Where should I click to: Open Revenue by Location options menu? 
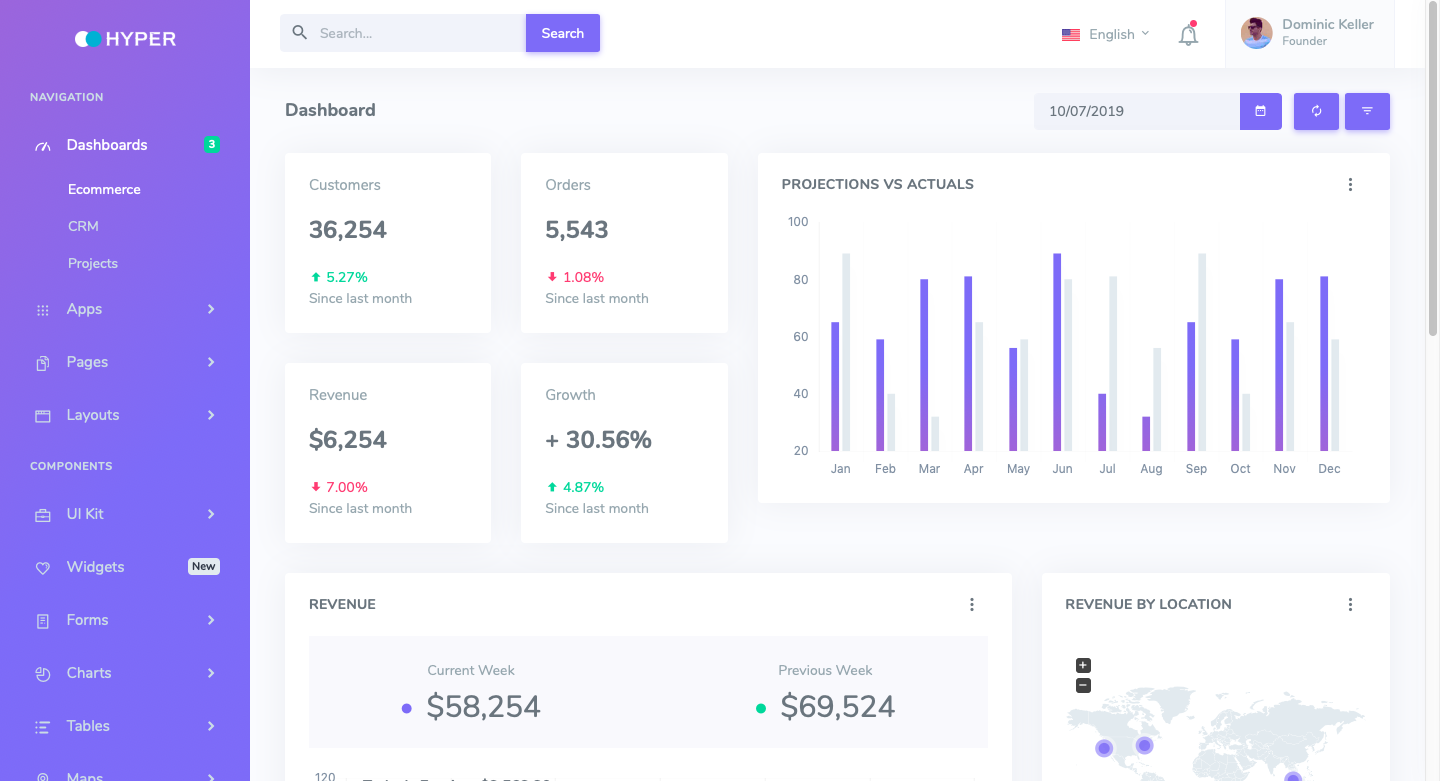point(1350,604)
